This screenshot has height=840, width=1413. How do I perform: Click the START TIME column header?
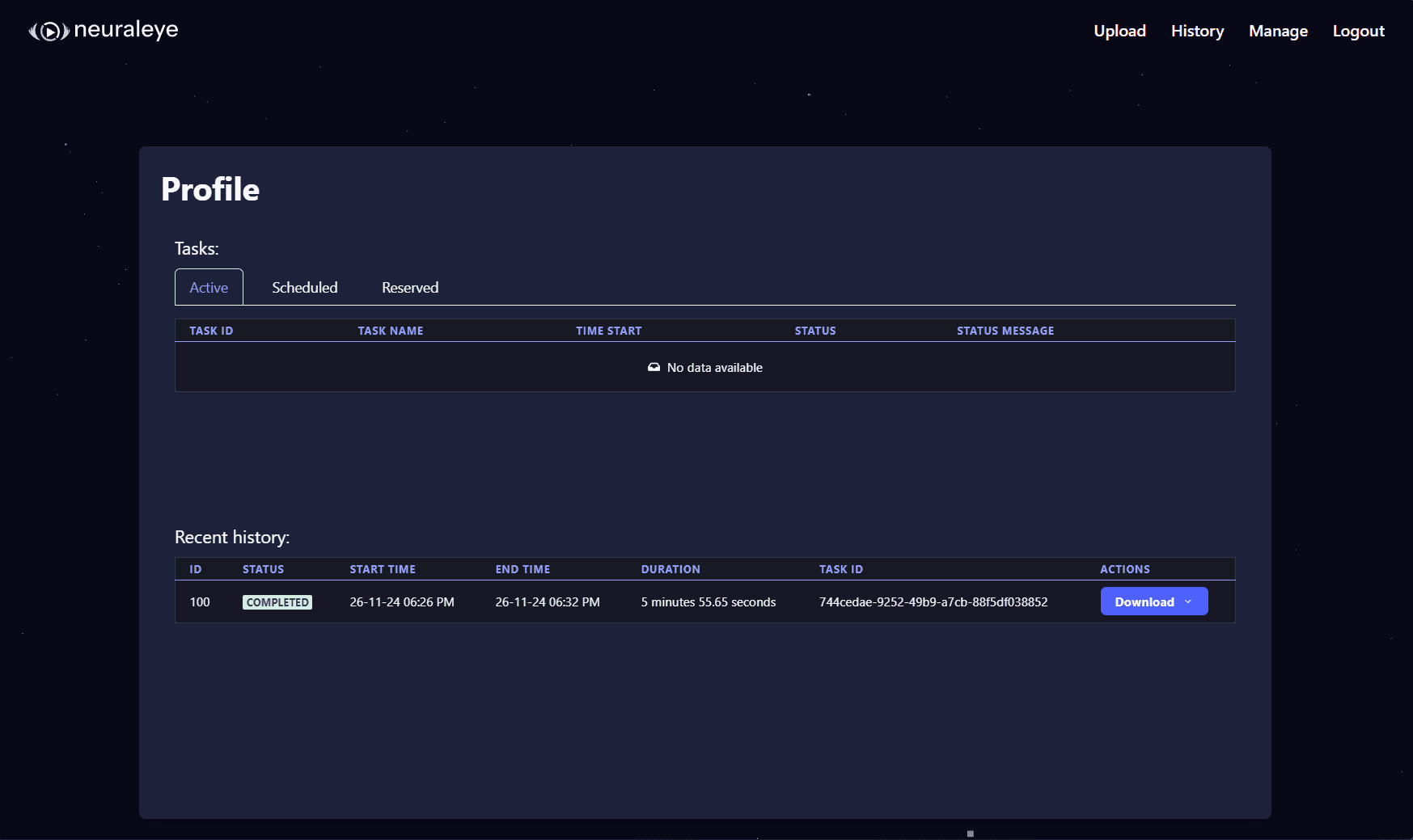tap(383, 569)
